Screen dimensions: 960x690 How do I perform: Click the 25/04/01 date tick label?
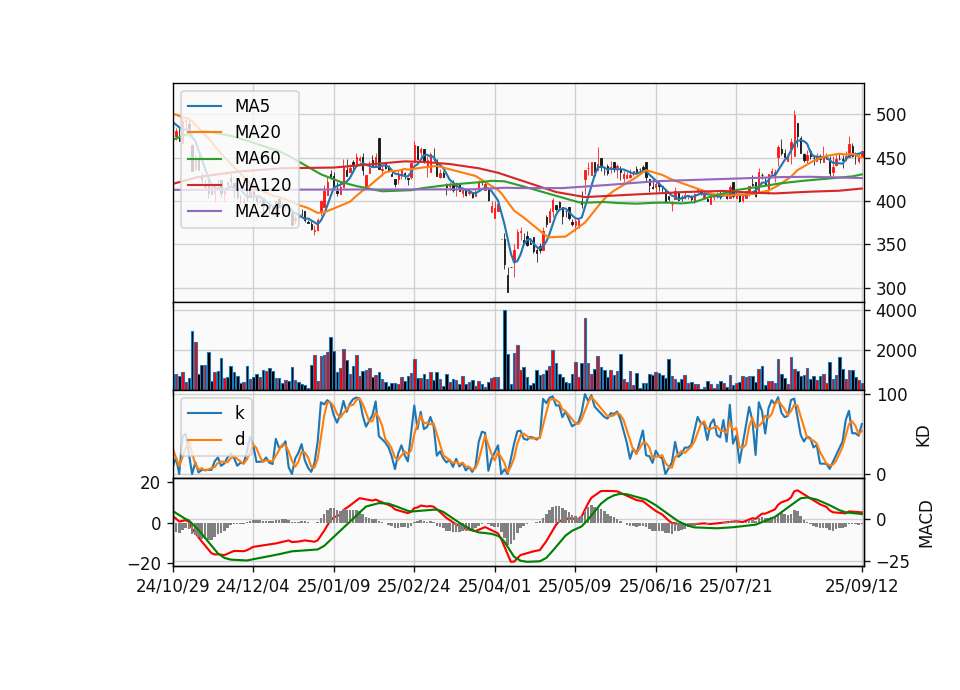tap(495, 586)
